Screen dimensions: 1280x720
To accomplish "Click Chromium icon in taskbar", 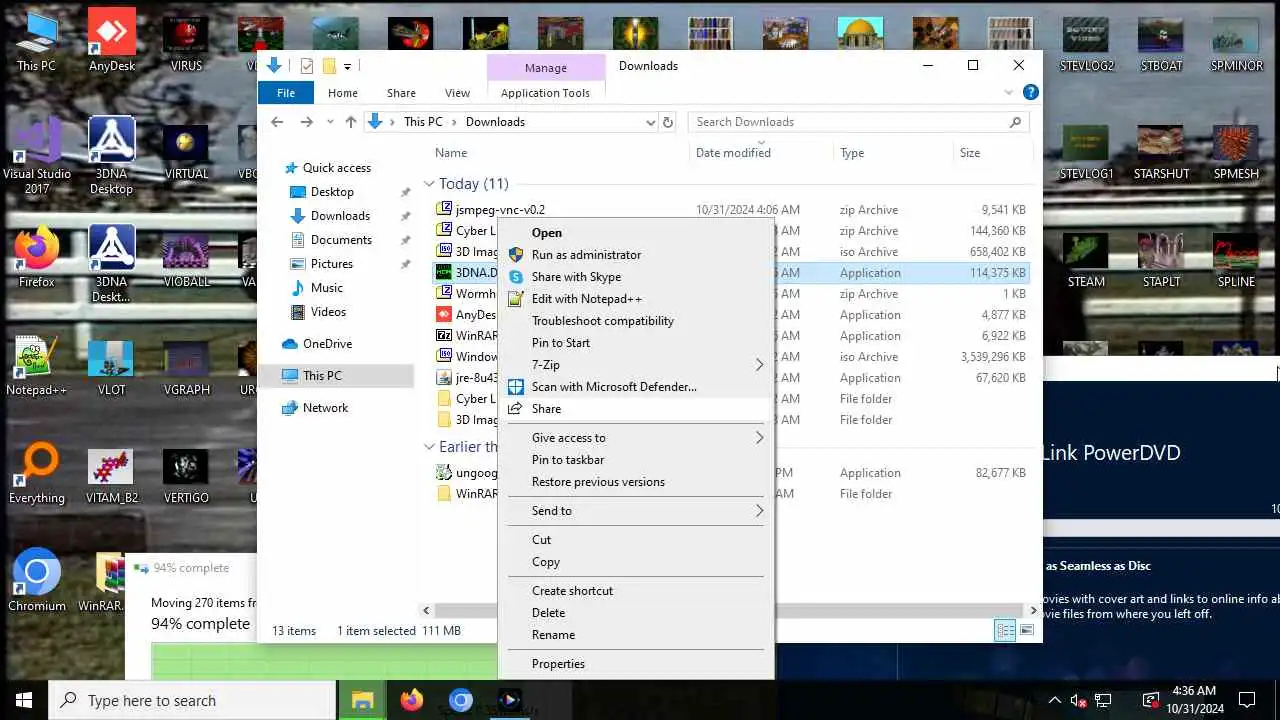I will click(x=460, y=700).
